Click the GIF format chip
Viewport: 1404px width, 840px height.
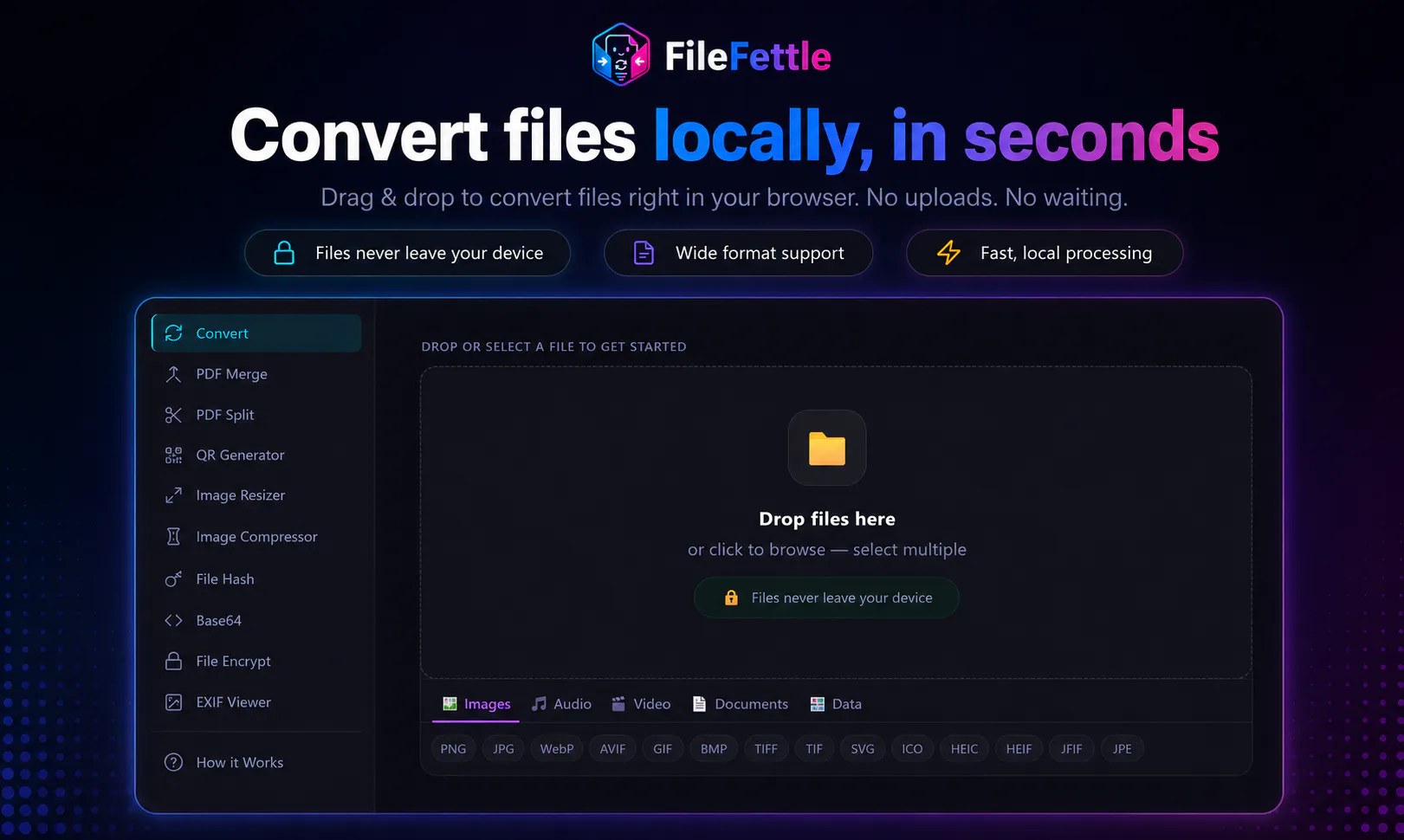click(663, 749)
